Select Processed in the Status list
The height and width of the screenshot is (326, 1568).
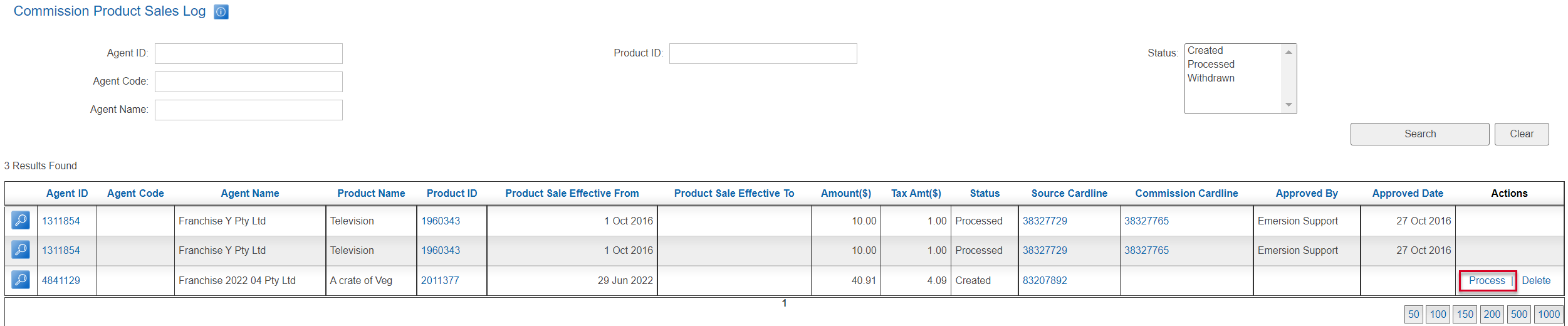(1210, 65)
